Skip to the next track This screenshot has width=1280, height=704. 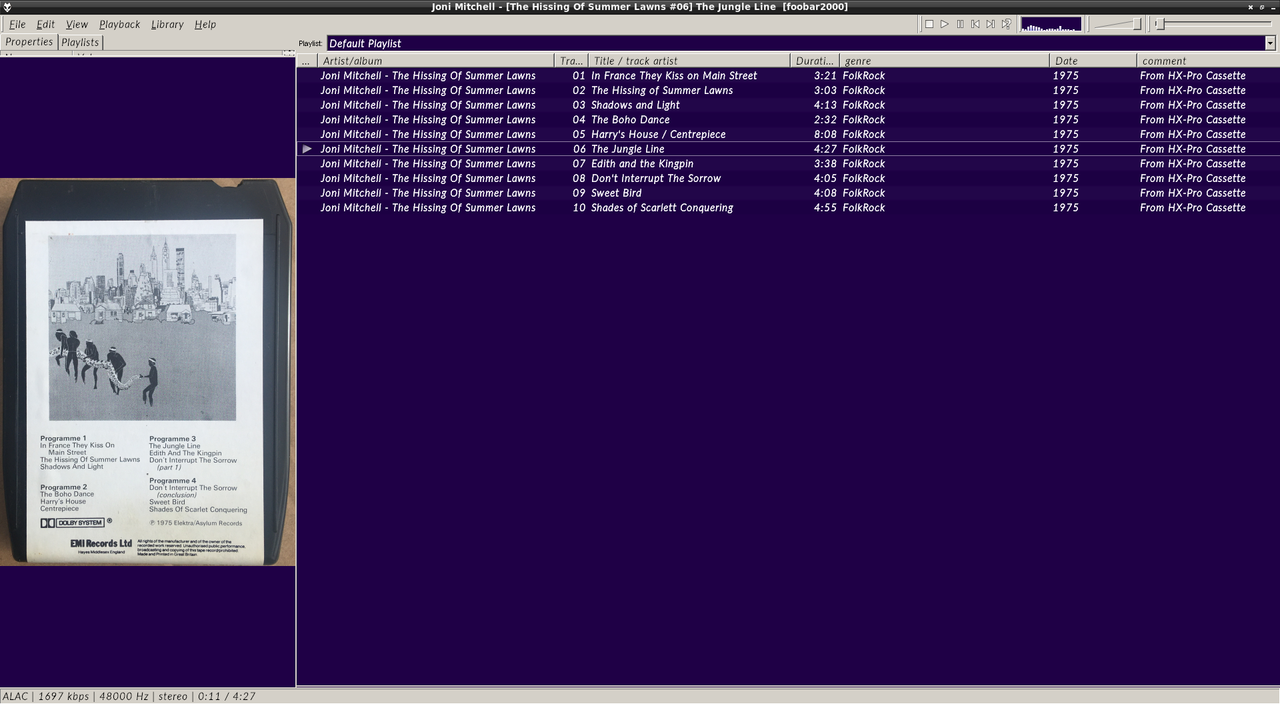[991, 24]
